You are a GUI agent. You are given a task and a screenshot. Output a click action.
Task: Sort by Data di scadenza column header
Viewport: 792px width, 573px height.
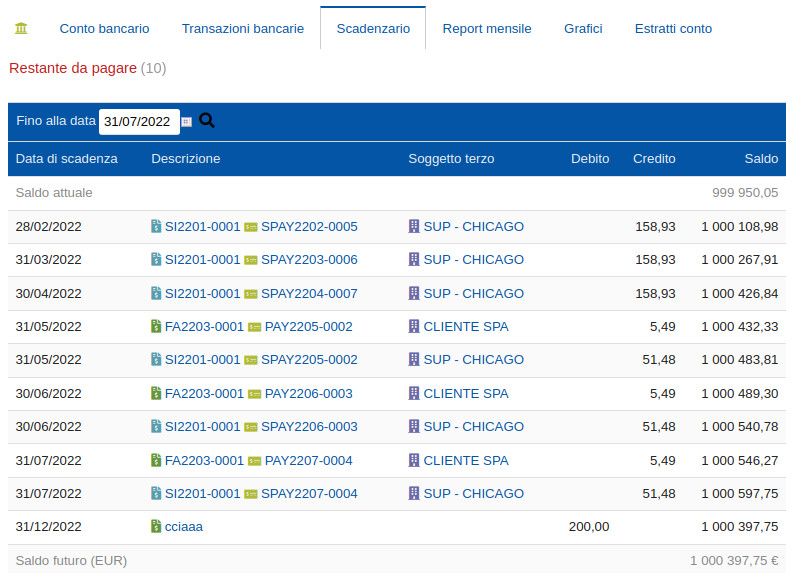[67, 159]
